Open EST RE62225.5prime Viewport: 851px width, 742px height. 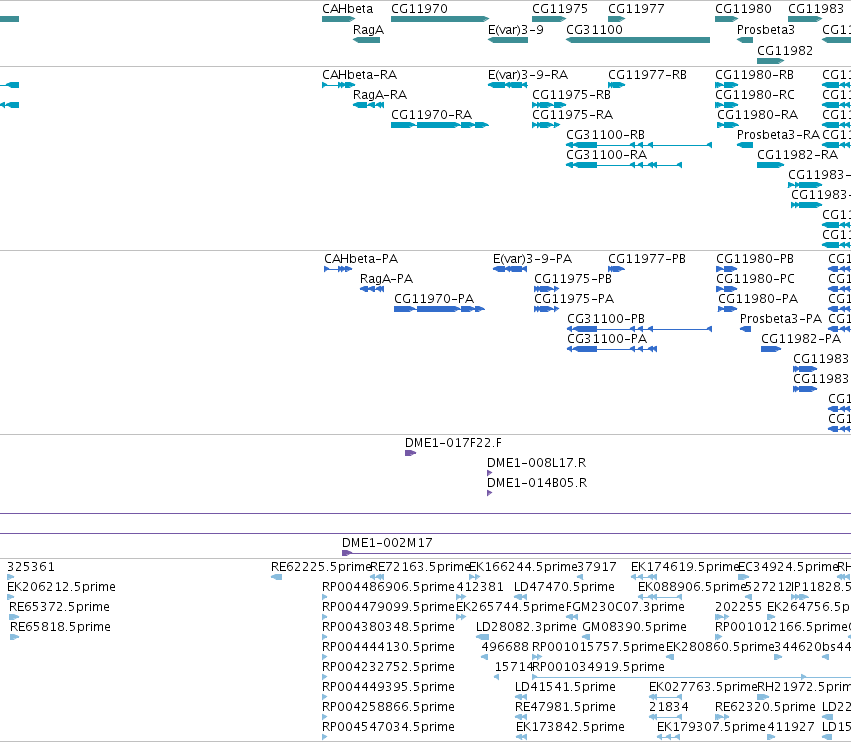[276, 577]
